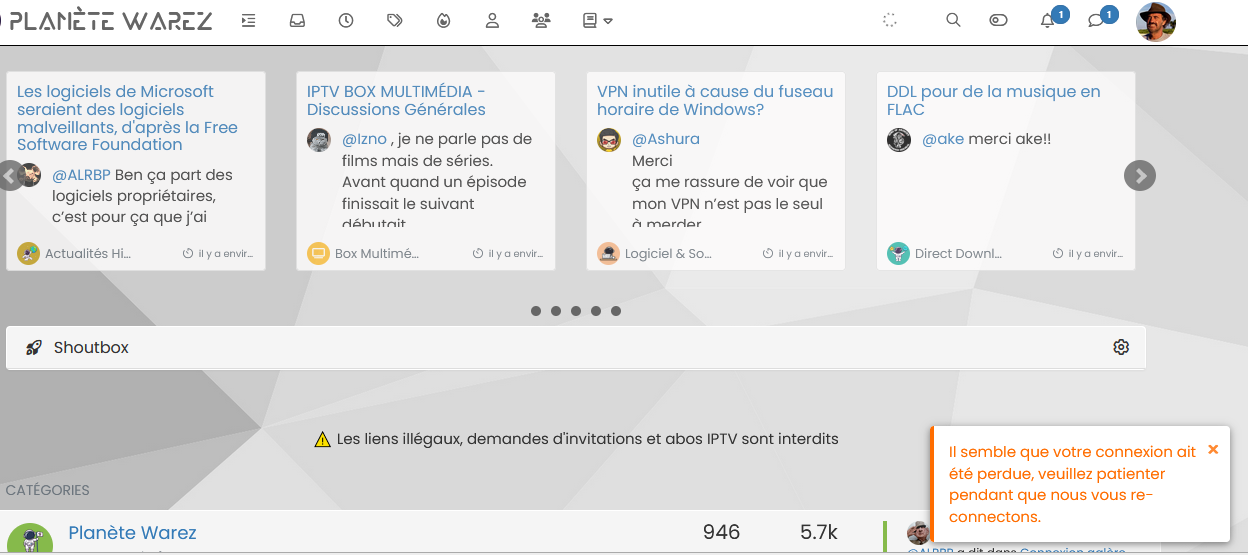Select the third carousel pagination dot
This screenshot has width=1248, height=555.
(x=576, y=311)
